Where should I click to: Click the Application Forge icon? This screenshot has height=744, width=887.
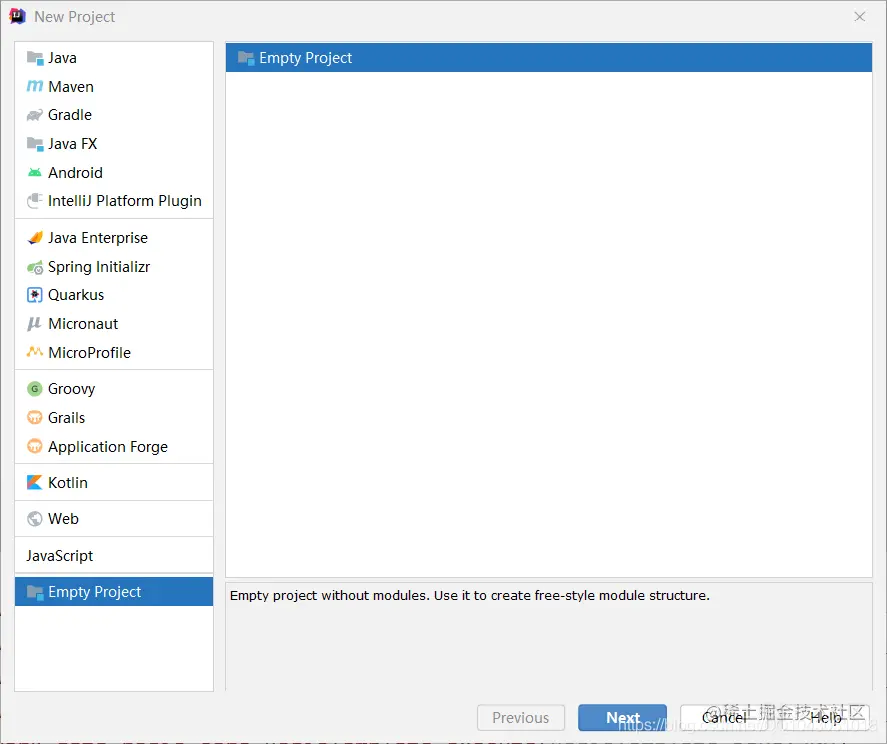point(35,446)
